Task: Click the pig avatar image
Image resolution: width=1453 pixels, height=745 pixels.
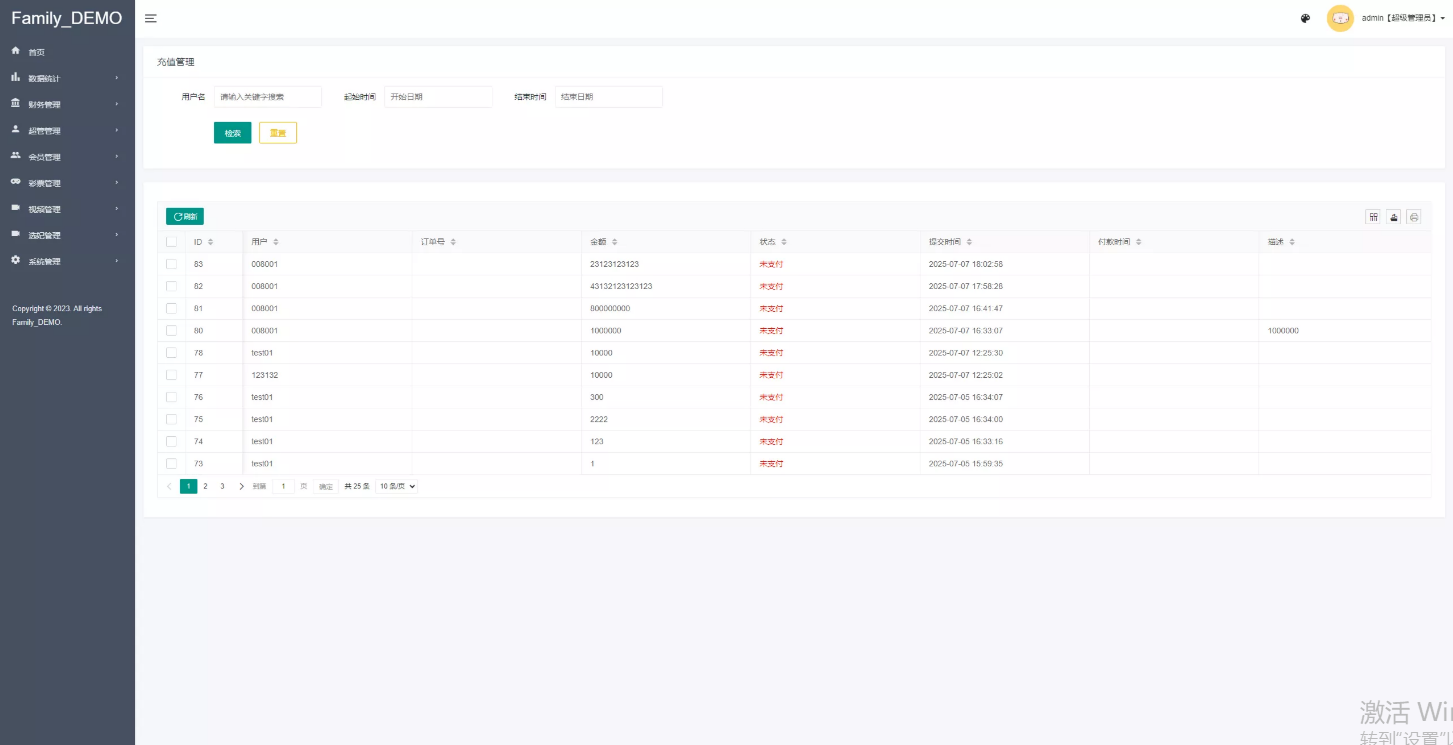Action: [1339, 18]
